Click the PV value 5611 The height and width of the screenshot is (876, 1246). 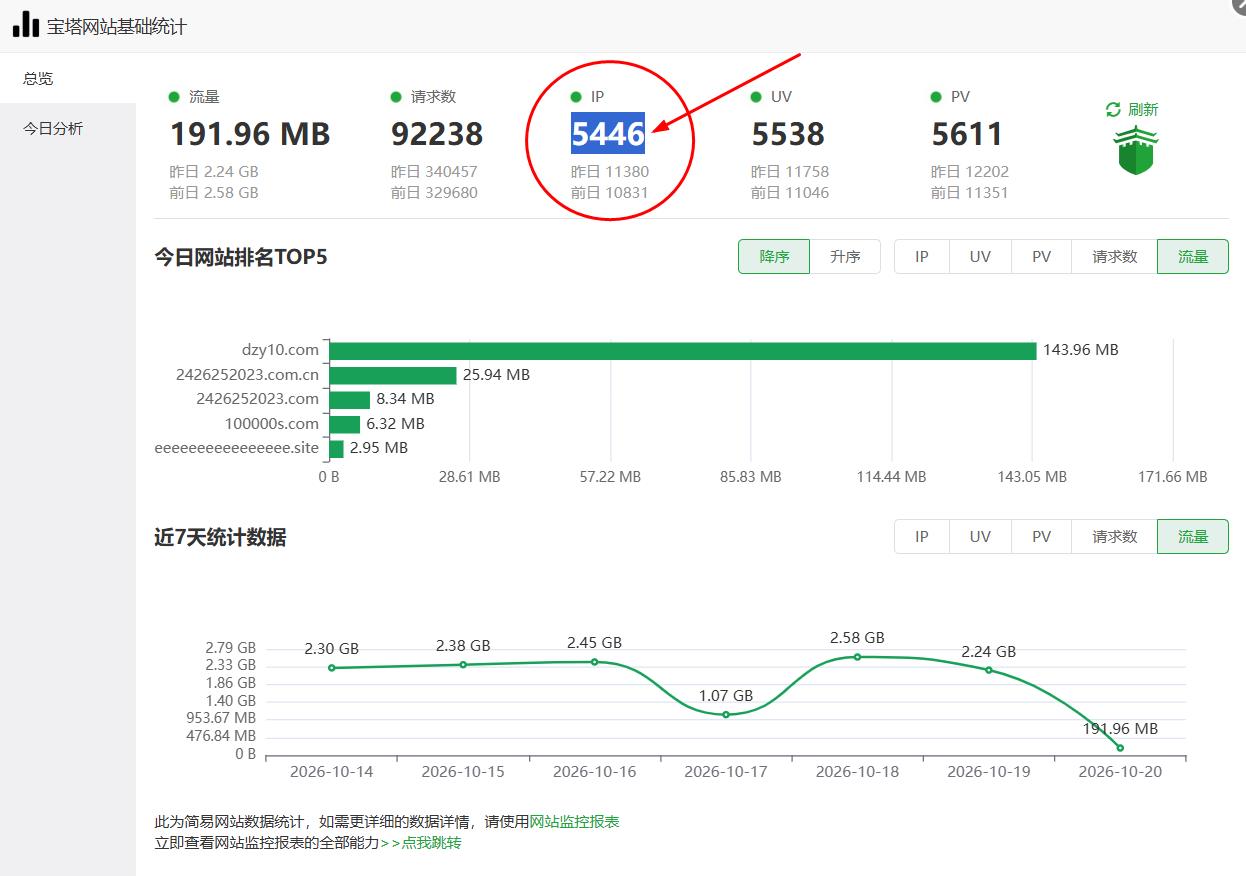[x=967, y=133]
